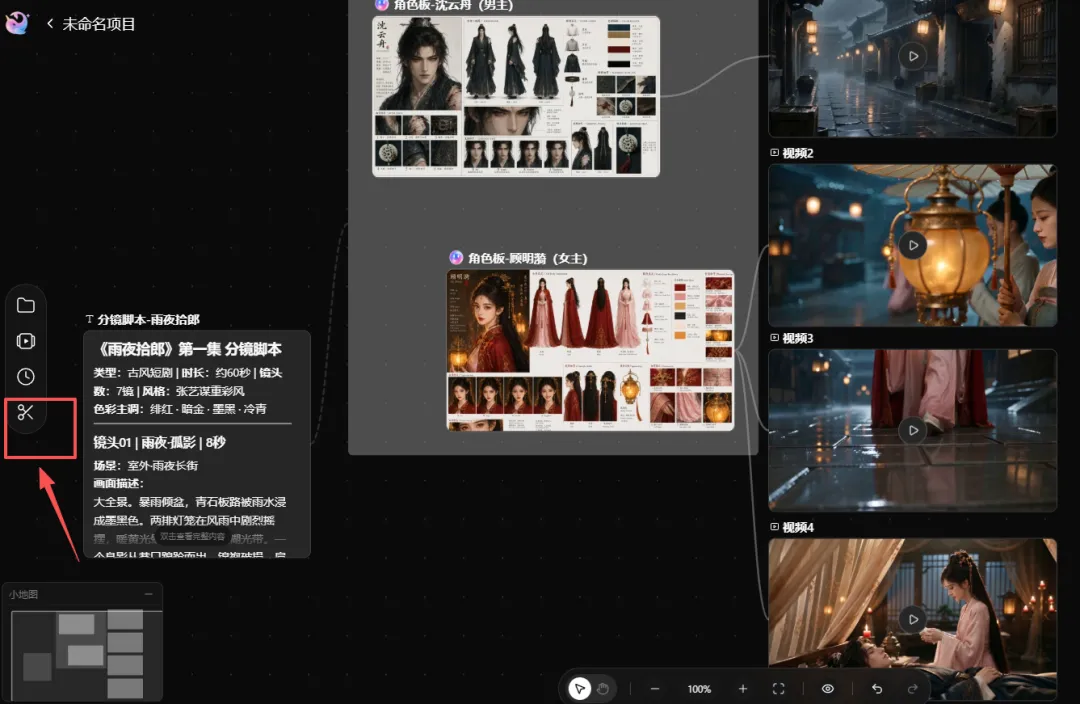Click the 双击查看完整内容 hint label
This screenshot has height=704, width=1080.
point(192,536)
